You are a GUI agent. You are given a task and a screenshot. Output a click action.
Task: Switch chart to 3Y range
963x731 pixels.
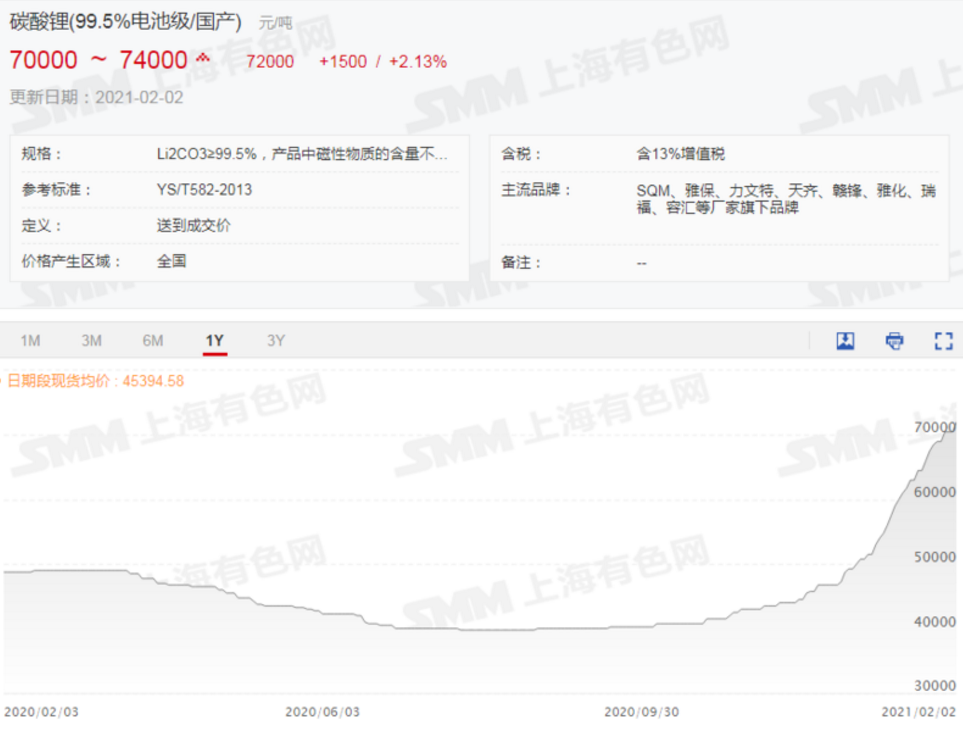point(276,340)
